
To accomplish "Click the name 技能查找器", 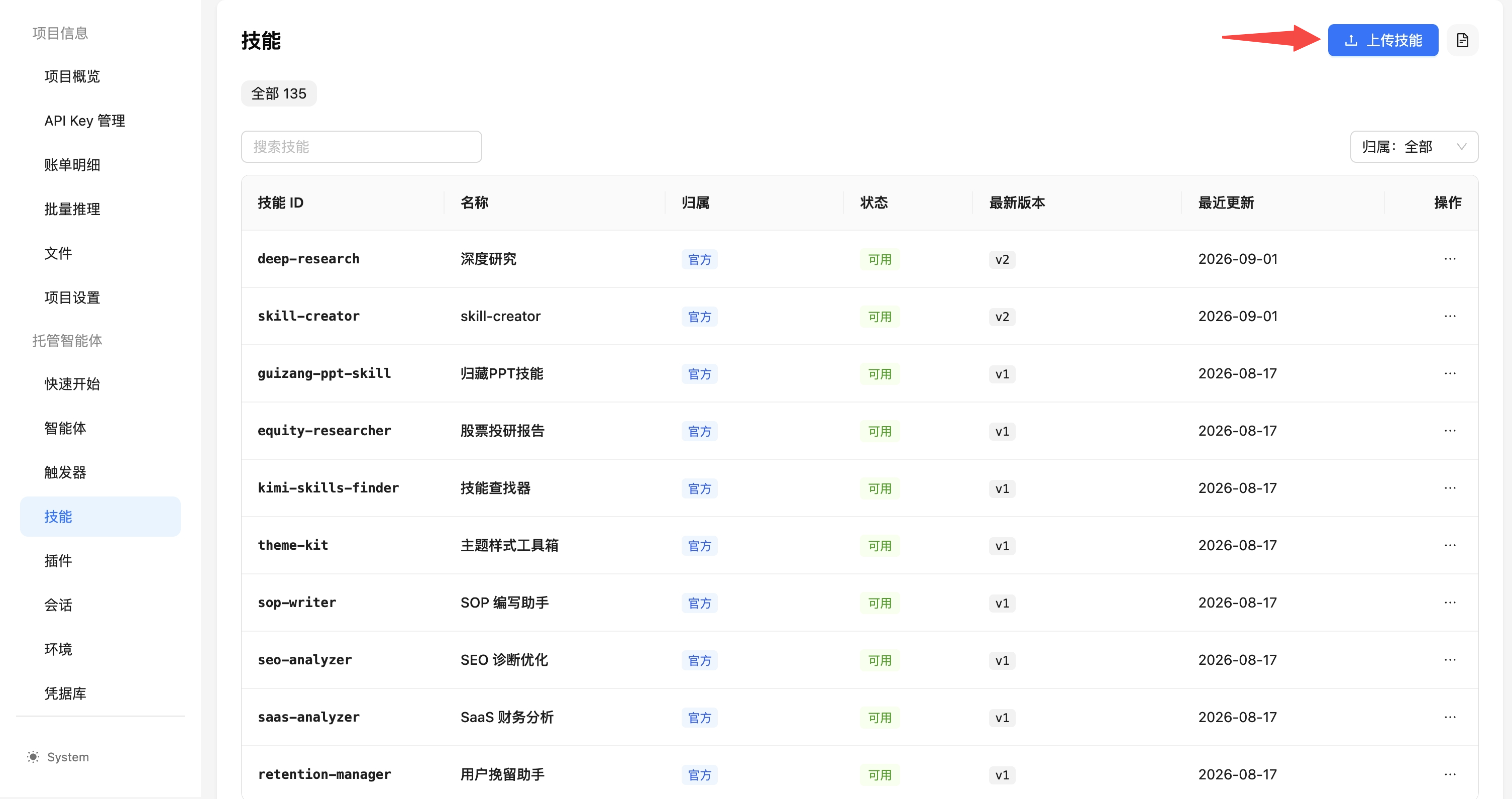I will click(495, 488).
